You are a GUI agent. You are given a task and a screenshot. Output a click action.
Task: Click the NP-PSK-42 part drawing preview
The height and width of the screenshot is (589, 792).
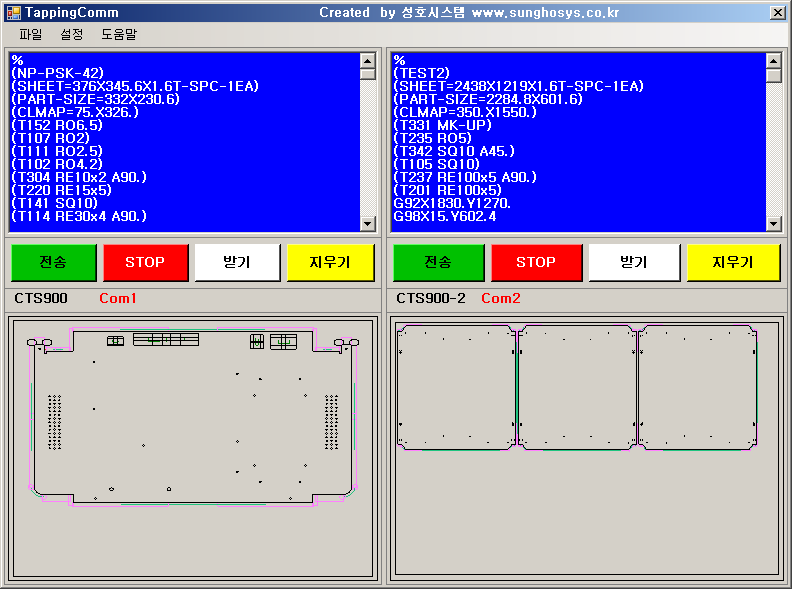[x=193, y=417]
